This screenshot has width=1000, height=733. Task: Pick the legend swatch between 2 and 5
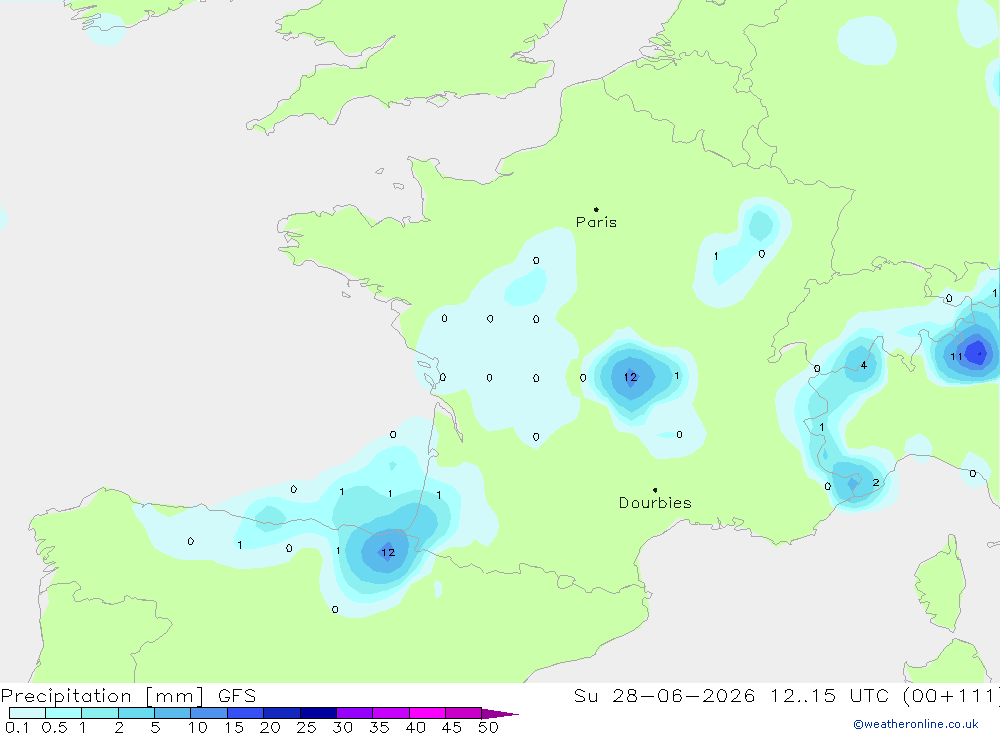pos(136,713)
